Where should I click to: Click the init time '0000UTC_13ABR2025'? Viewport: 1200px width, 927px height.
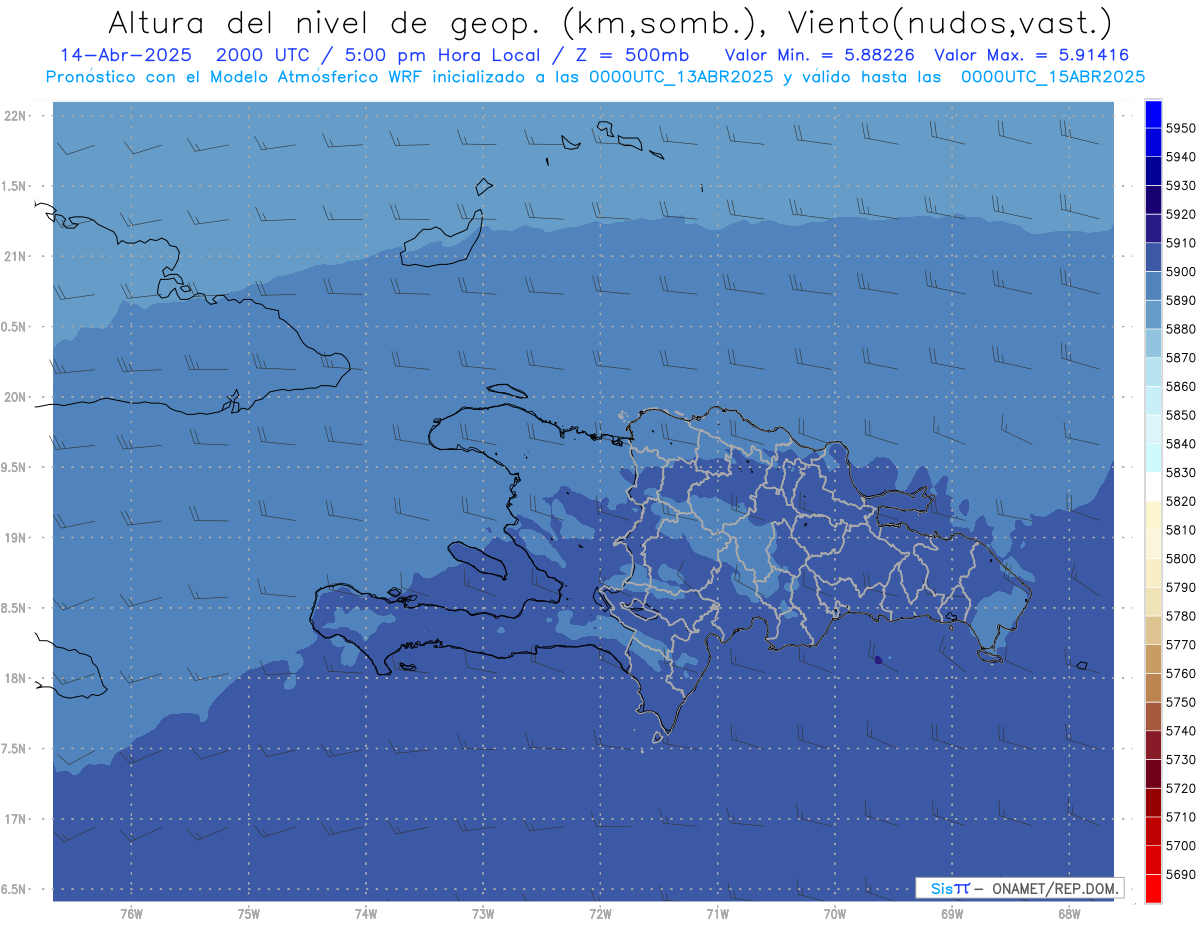click(x=680, y=76)
